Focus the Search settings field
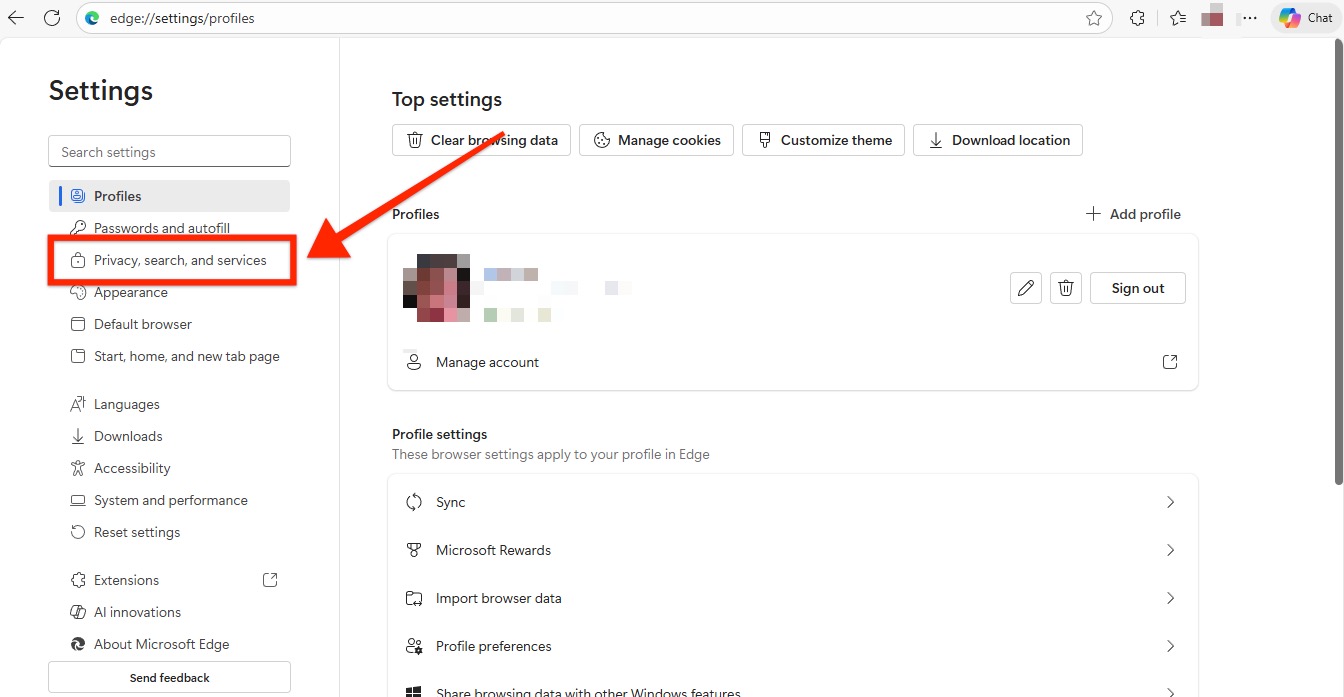 point(169,152)
